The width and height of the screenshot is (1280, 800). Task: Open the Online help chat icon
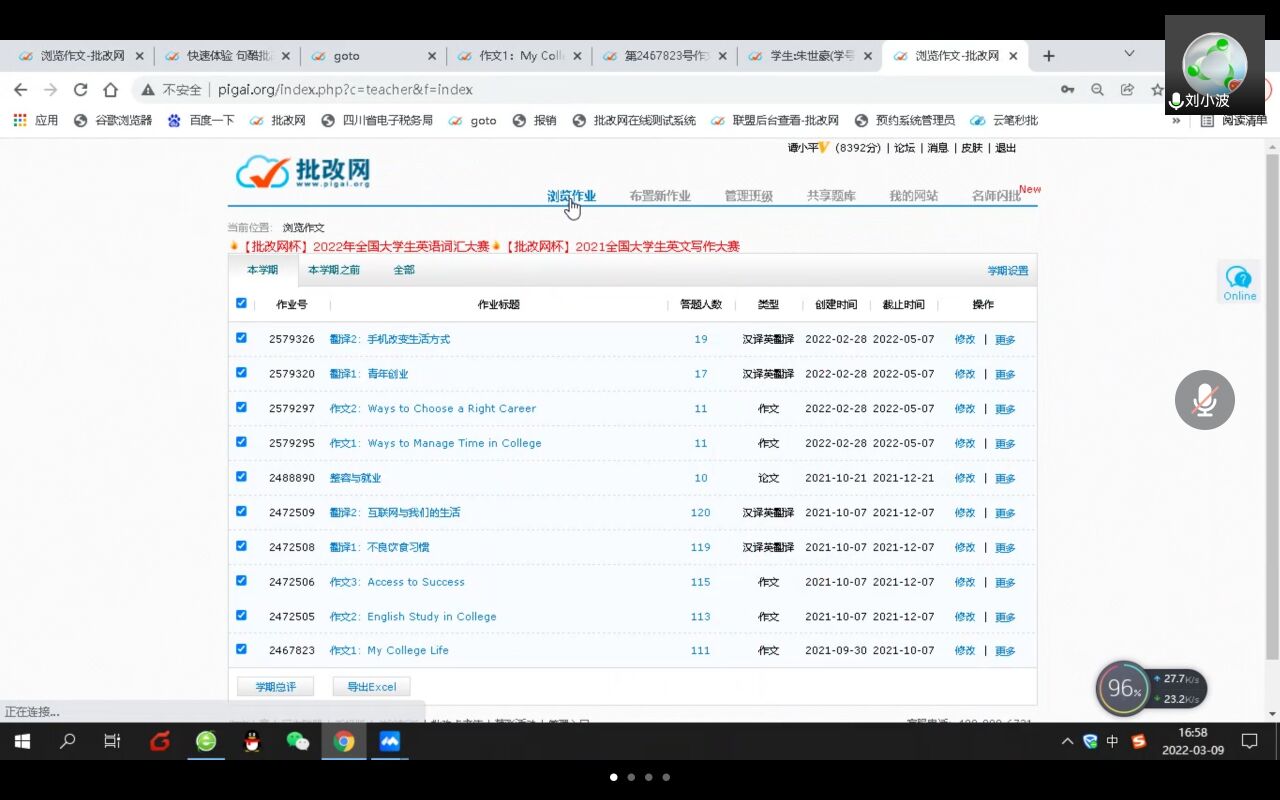(x=1239, y=282)
